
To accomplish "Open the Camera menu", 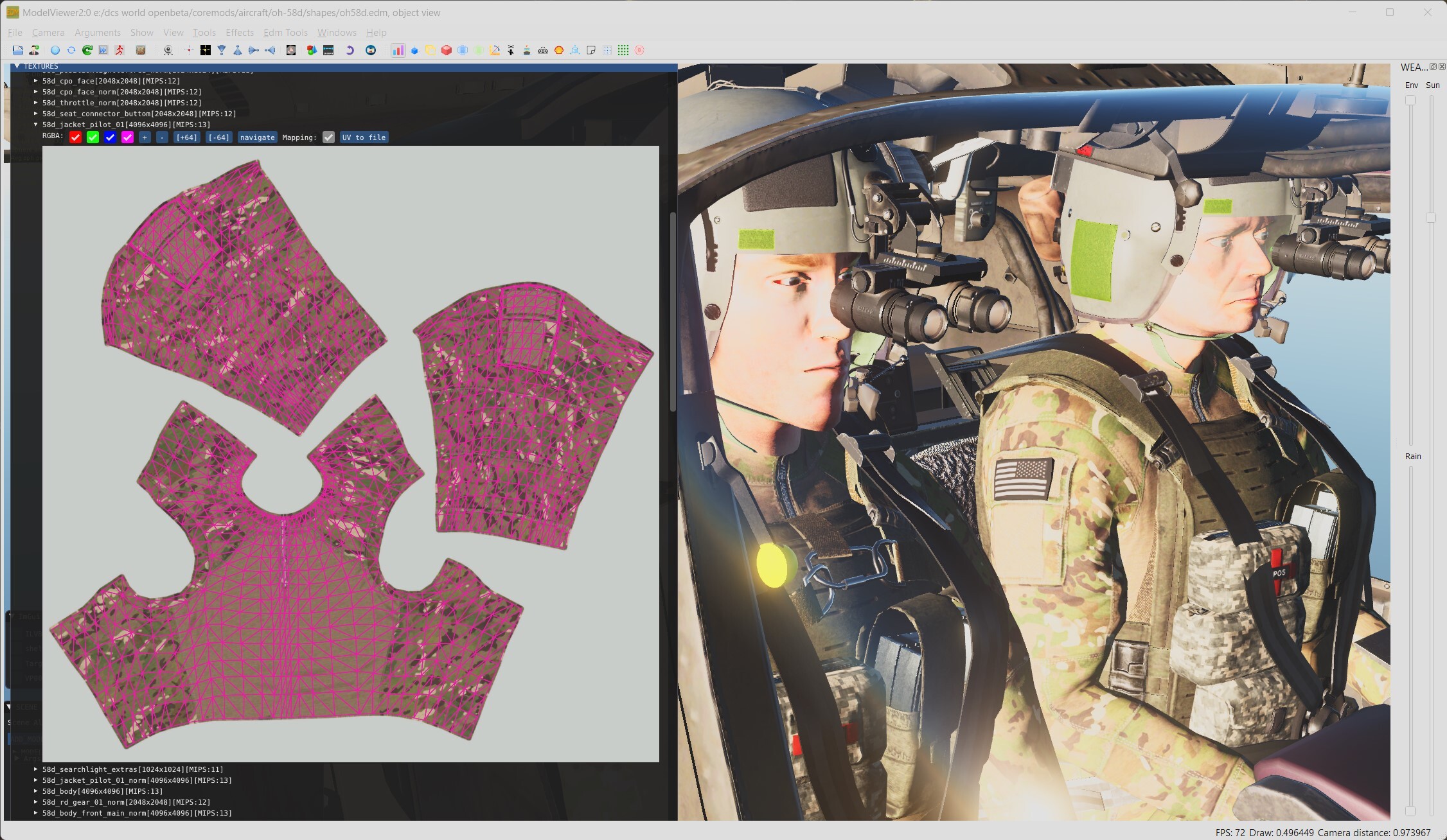I will [x=48, y=33].
